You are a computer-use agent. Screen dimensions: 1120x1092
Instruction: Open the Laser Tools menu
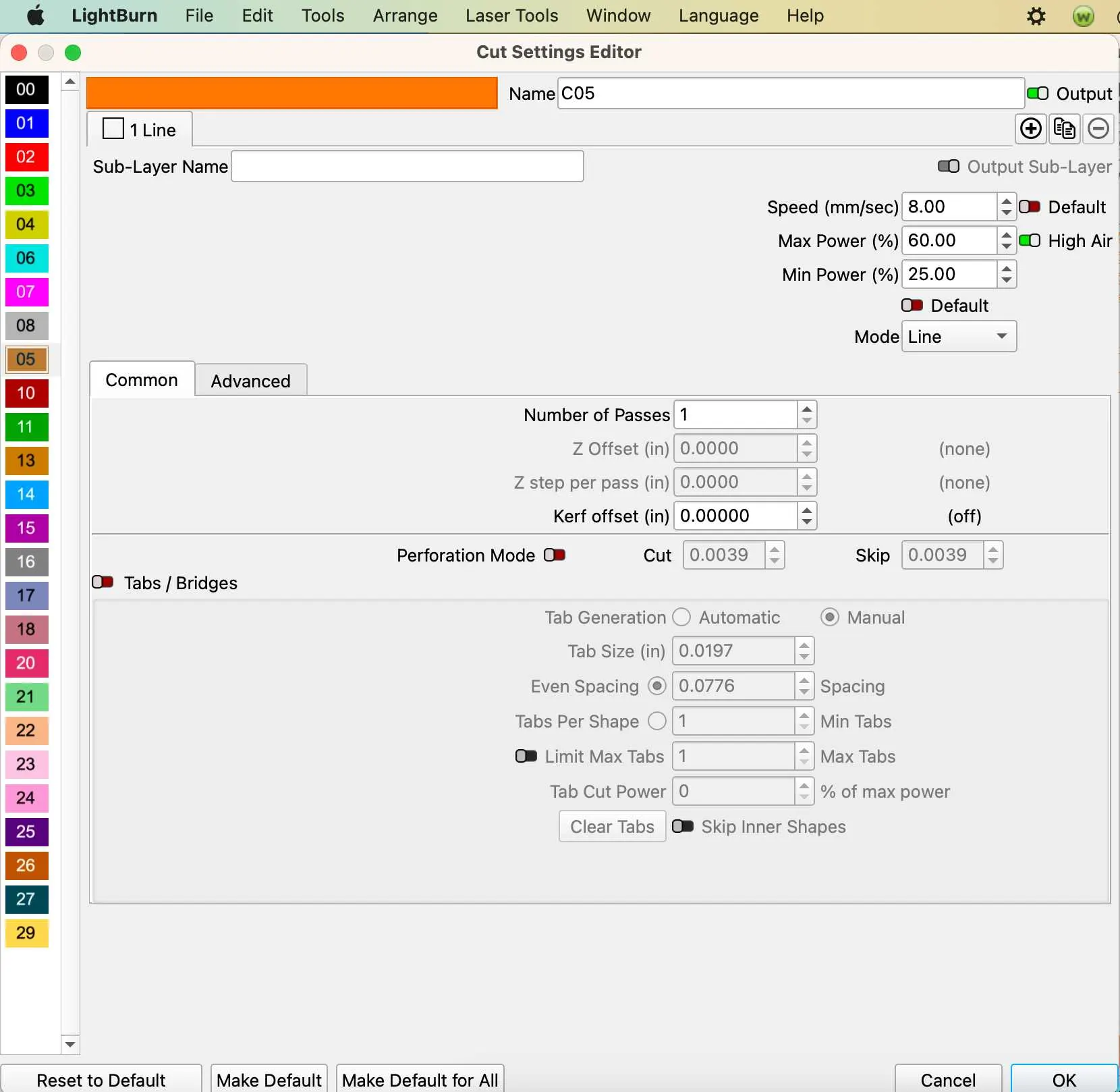tap(511, 16)
